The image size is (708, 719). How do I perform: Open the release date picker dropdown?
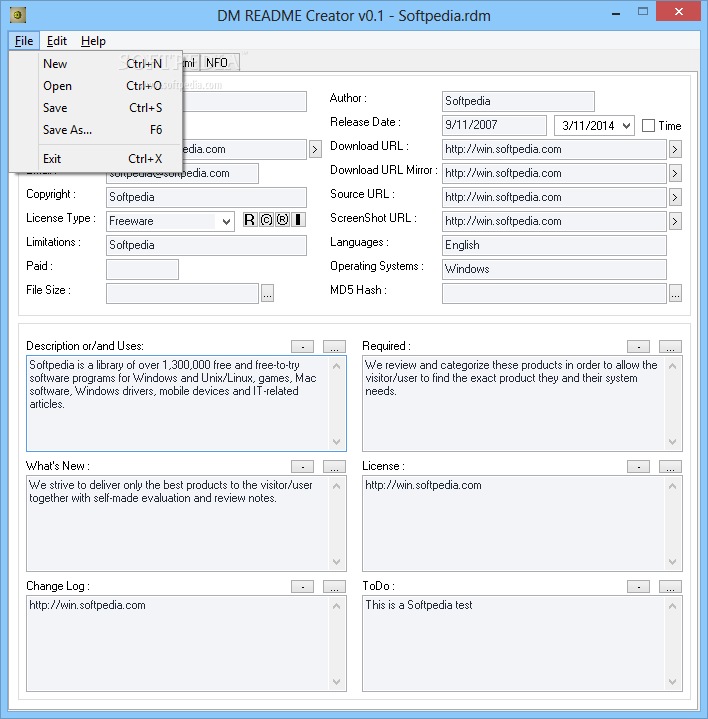click(x=626, y=126)
